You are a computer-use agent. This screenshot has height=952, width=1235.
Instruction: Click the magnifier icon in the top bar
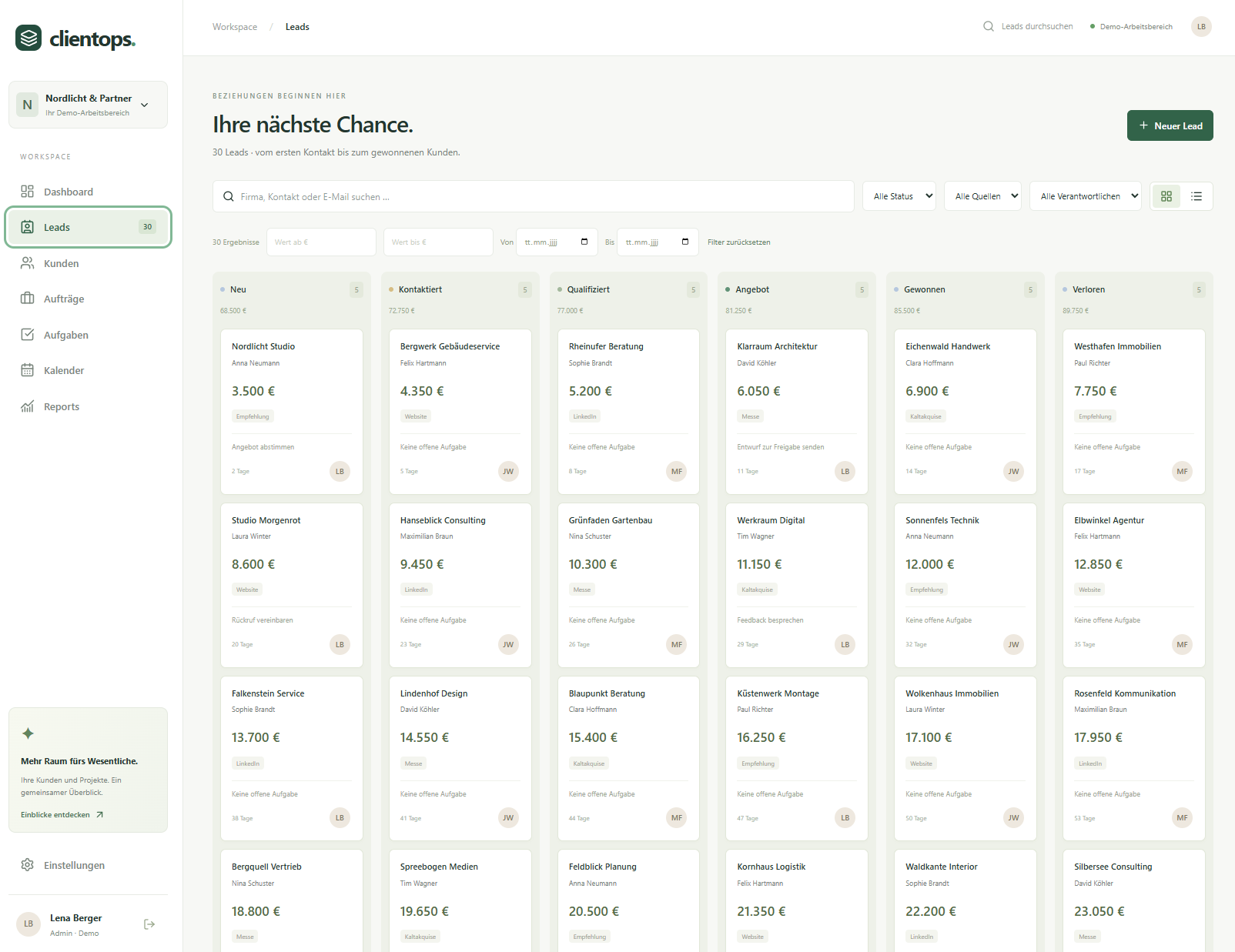tap(989, 26)
